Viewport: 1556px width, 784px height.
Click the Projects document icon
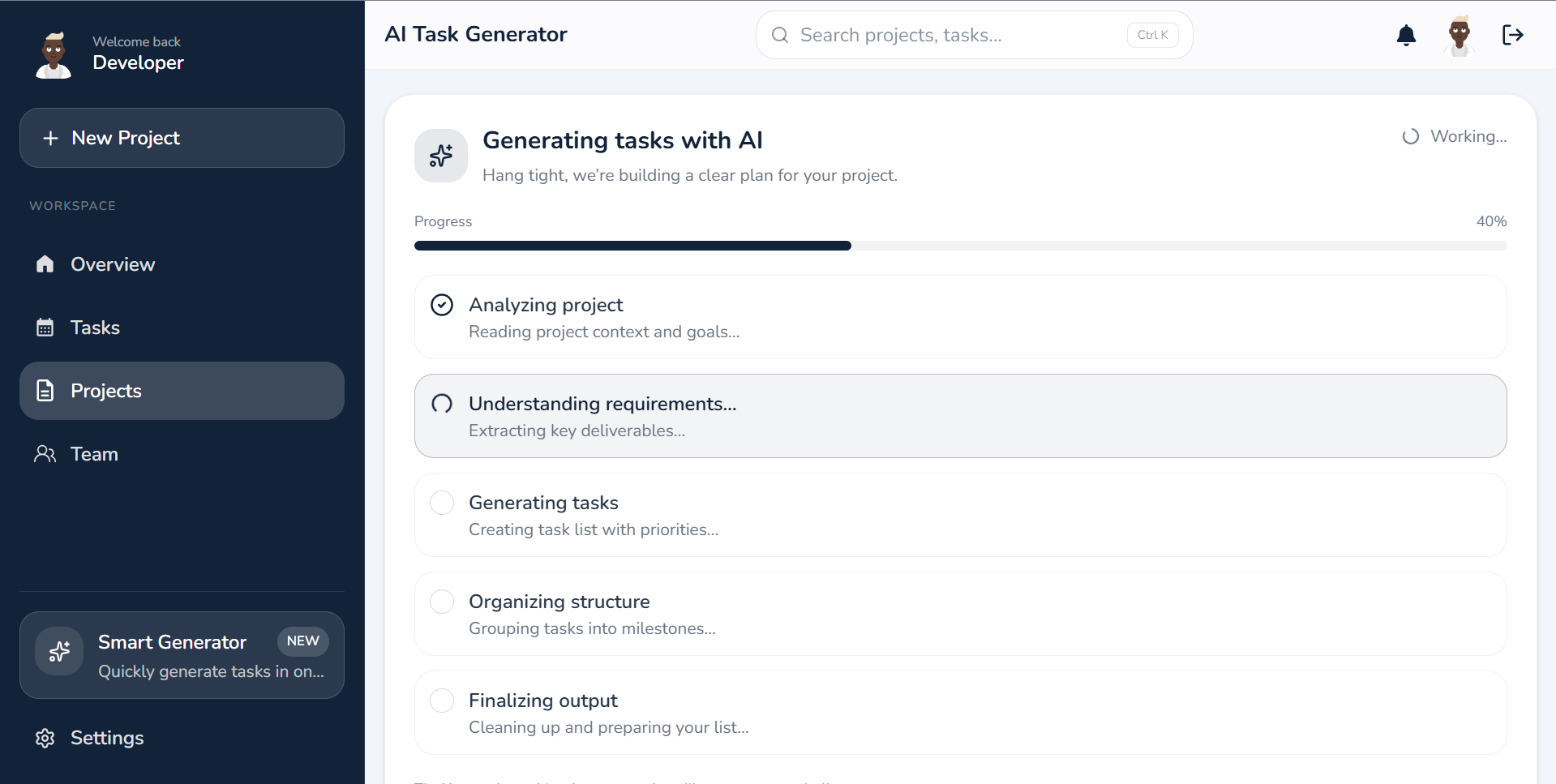45,391
